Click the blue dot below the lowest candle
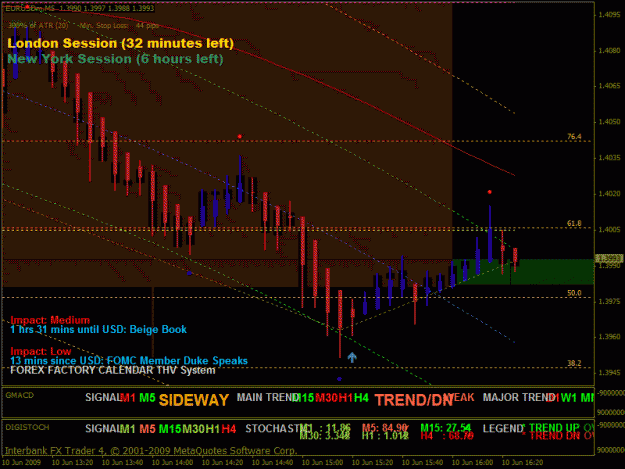Viewport: 625px width, 469px height. tap(339, 379)
